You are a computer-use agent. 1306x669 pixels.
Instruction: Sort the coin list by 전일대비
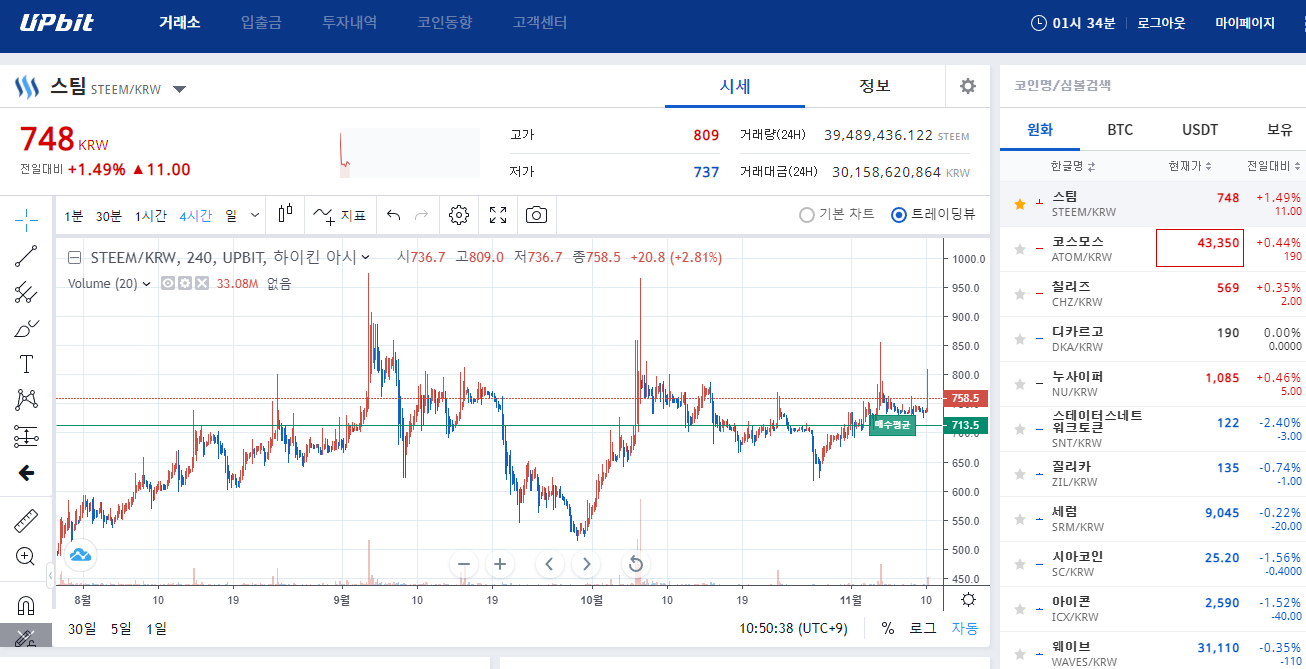point(1274,166)
